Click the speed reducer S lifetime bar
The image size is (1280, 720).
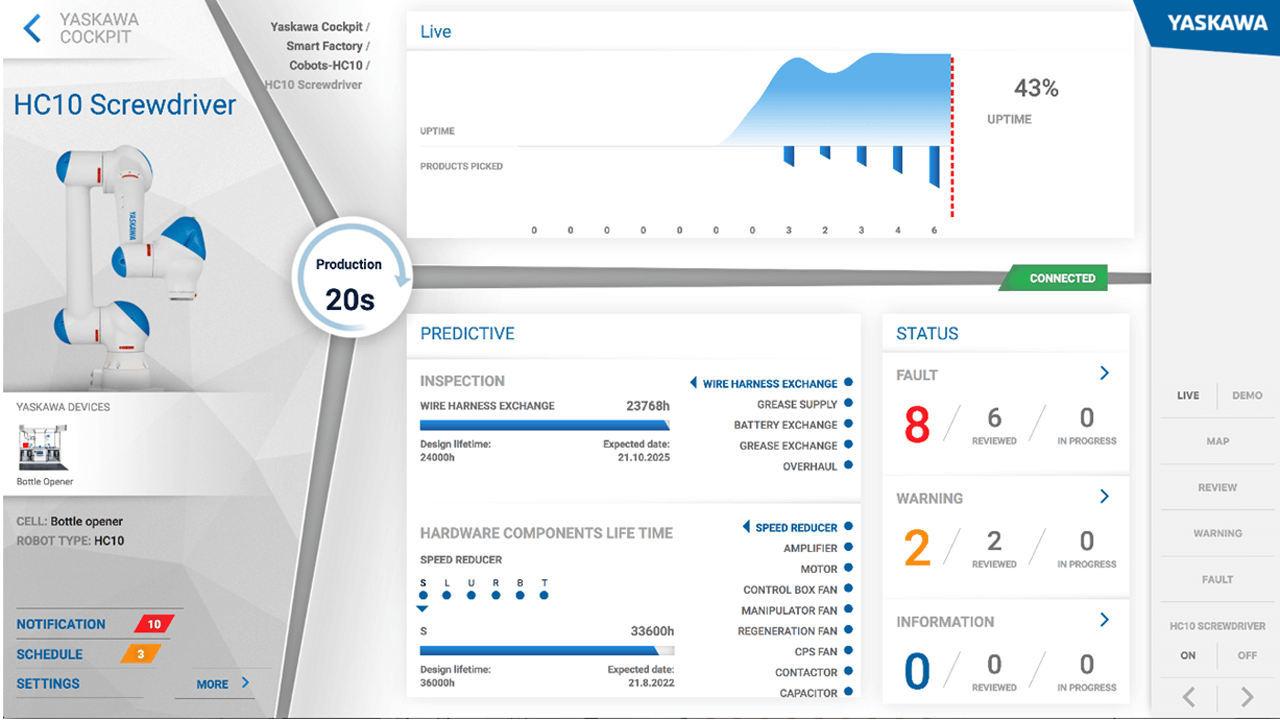point(547,651)
